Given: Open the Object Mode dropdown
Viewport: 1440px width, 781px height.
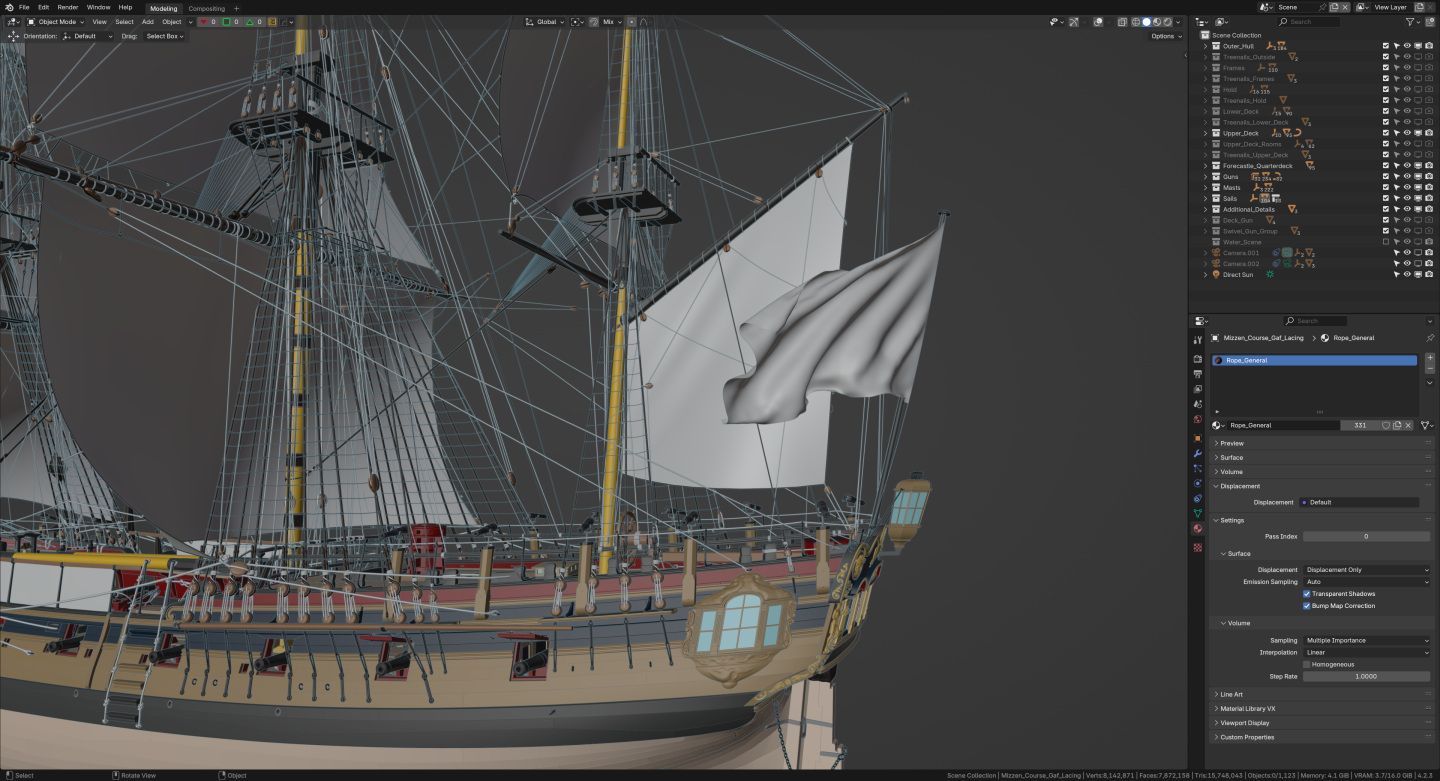Looking at the screenshot, I should point(56,21).
